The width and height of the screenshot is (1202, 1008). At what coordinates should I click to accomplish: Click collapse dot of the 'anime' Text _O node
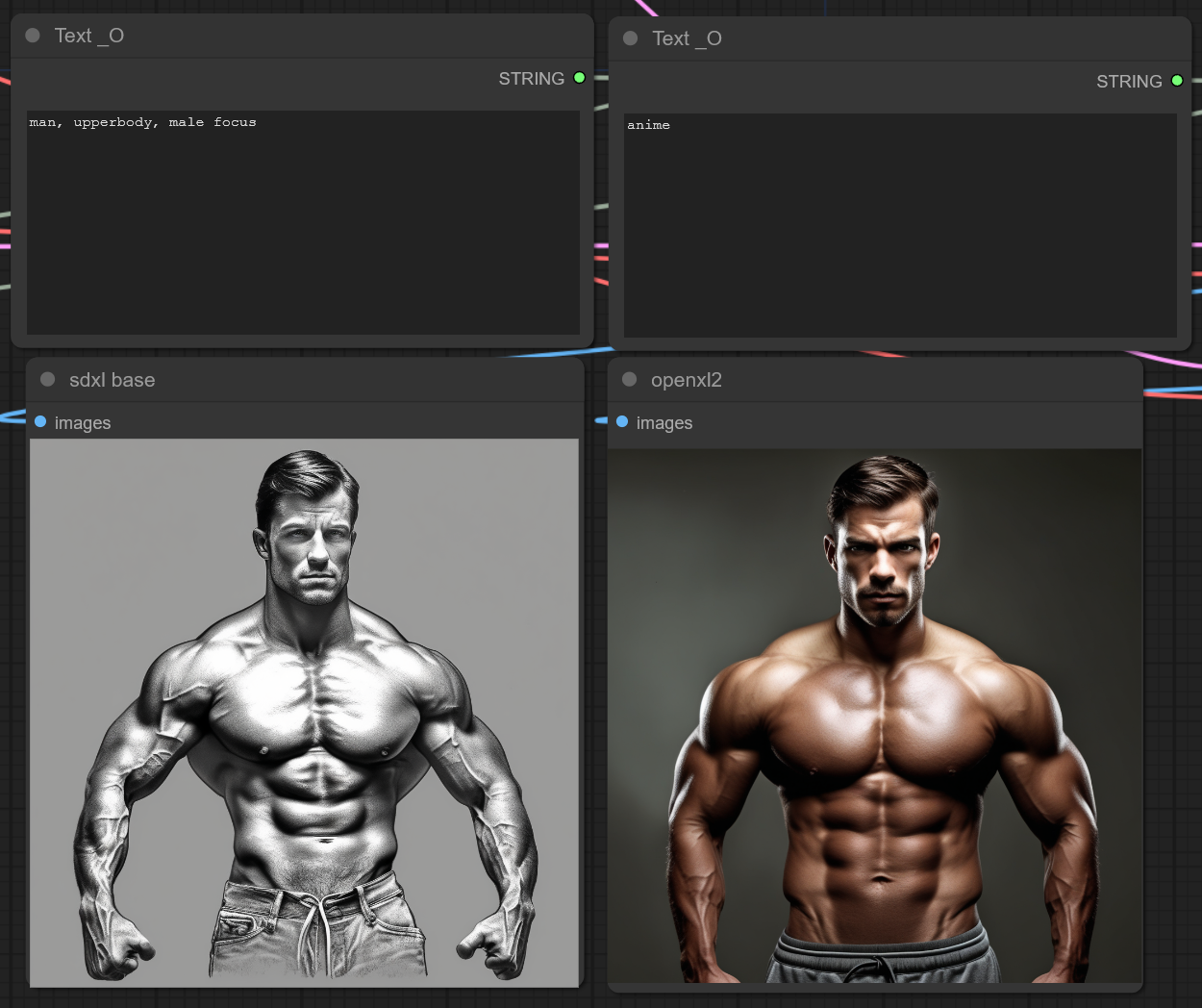631,38
